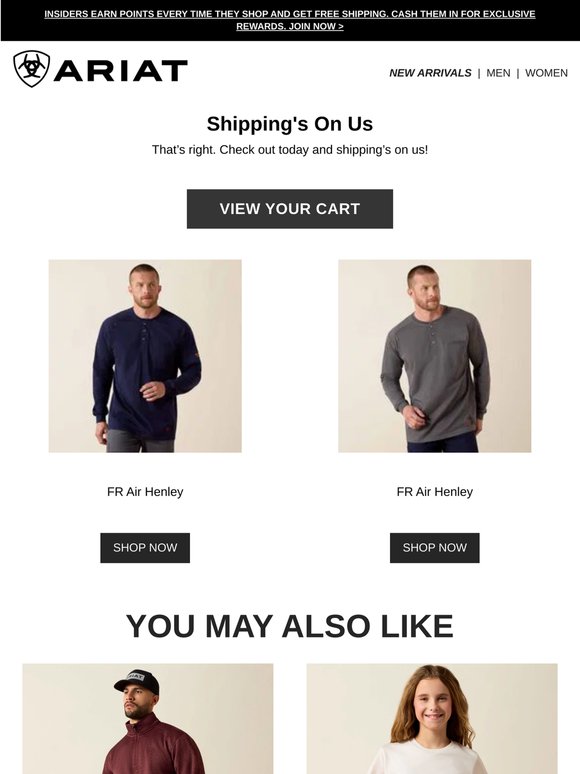Image resolution: width=580 pixels, height=774 pixels.
Task: Shop now for the navy henley
Action: tap(145, 548)
